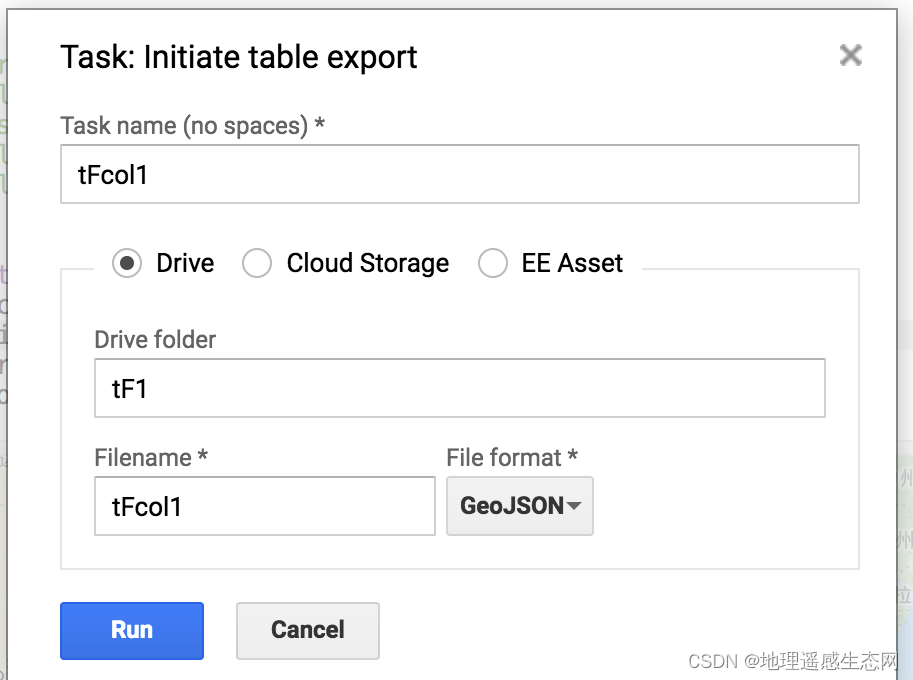The width and height of the screenshot is (913, 680).
Task: Click the Drive folder label
Action: click(x=155, y=339)
